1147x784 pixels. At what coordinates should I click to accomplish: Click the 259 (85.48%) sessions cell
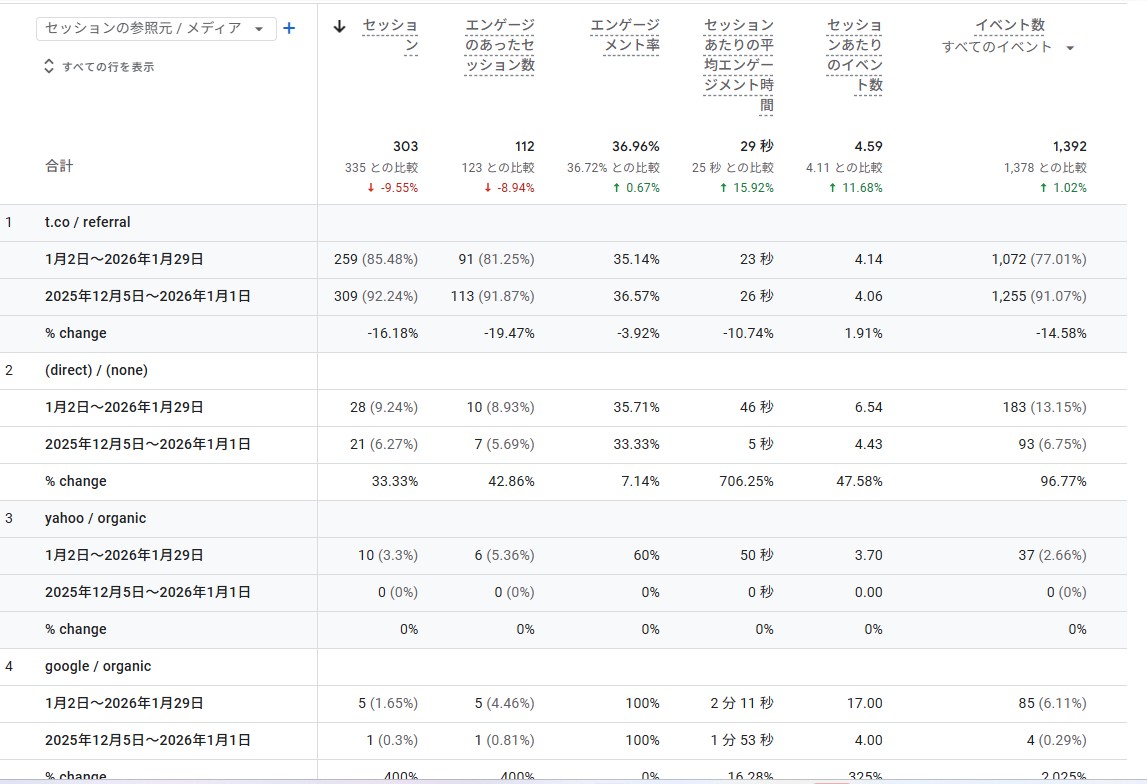pyautogui.click(x=376, y=259)
